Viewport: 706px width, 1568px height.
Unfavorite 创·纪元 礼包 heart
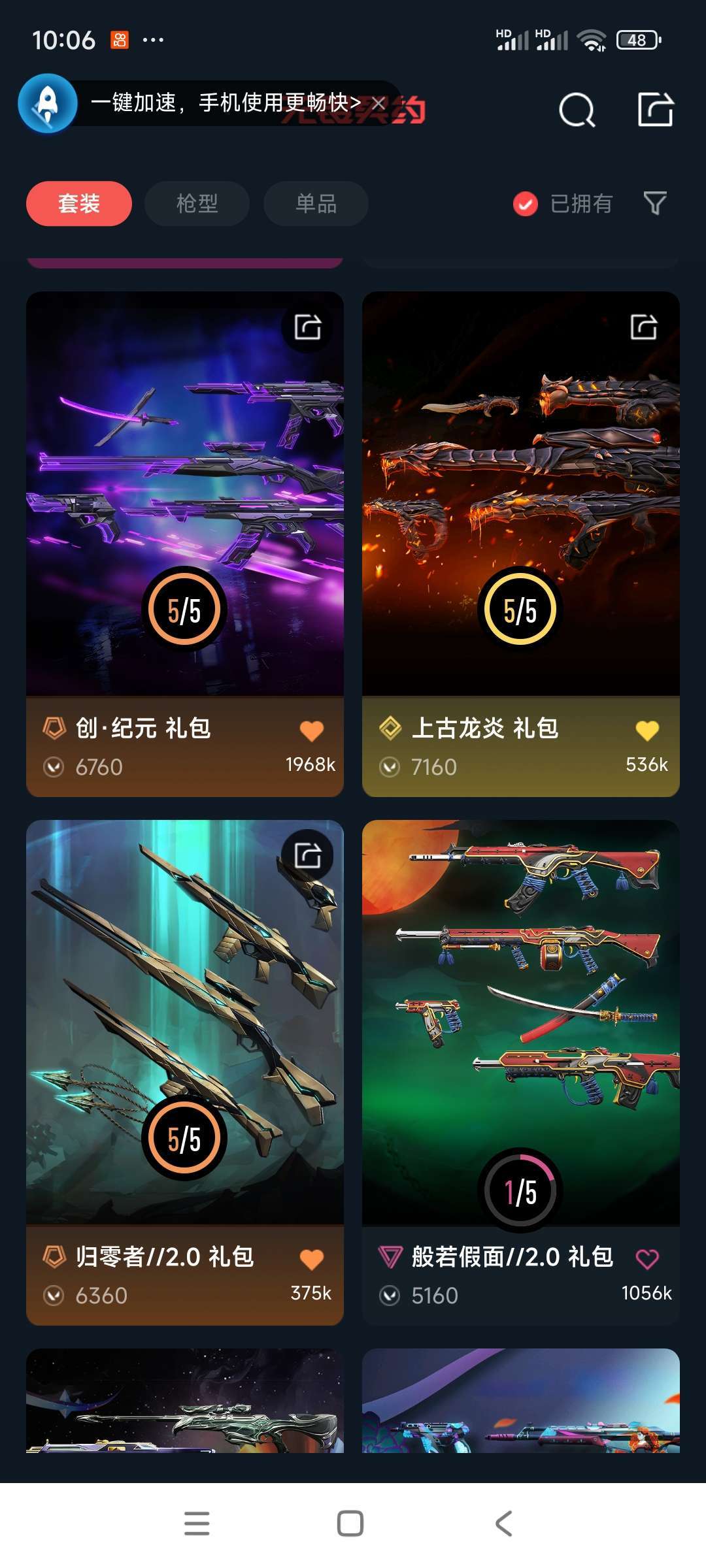312,730
